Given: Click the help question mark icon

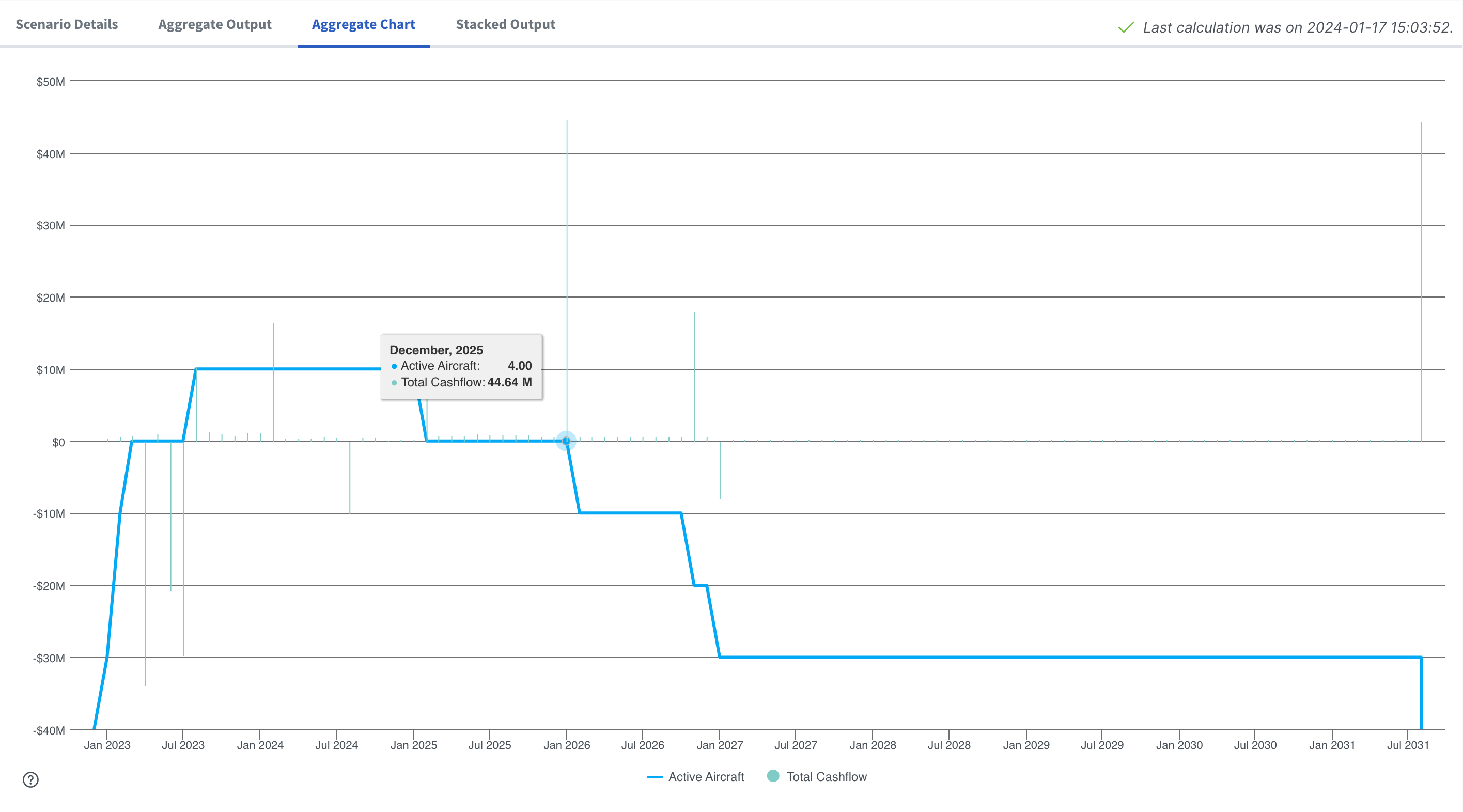Looking at the screenshot, I should (x=30, y=779).
